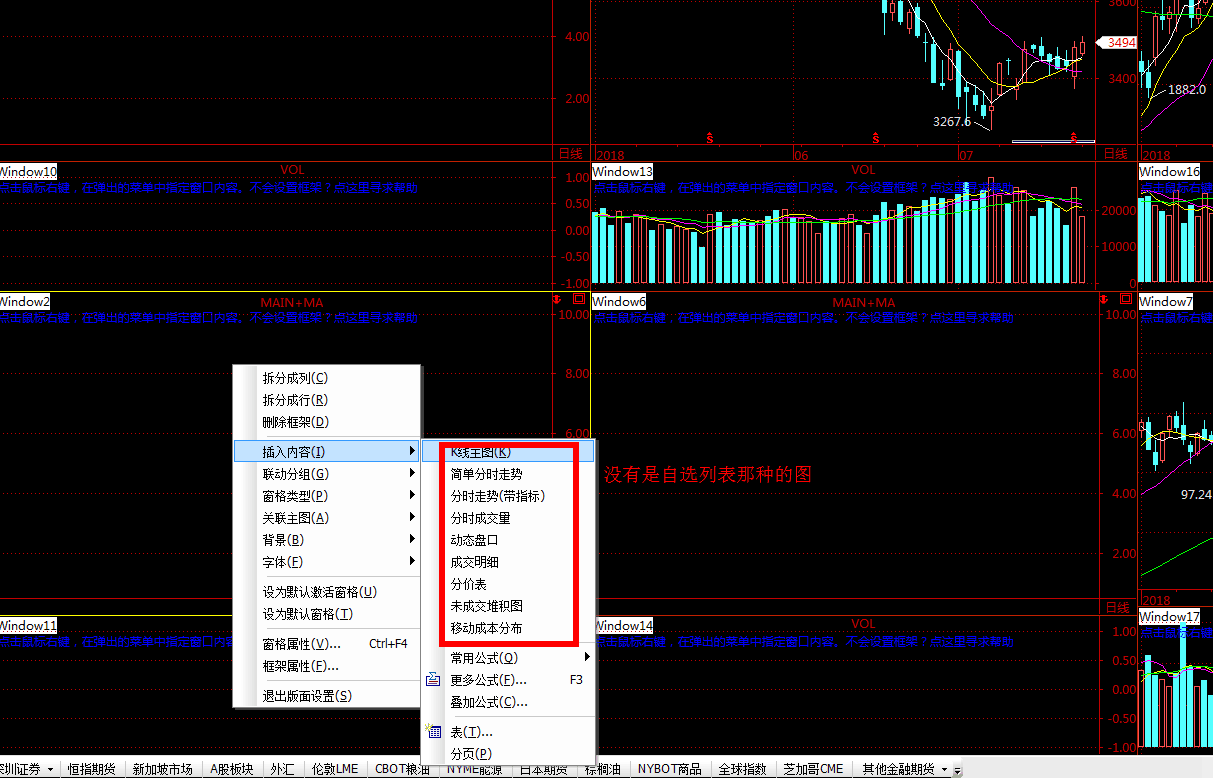Choose 分页(P) from the submenu
The height and width of the screenshot is (778, 1213).
pyautogui.click(x=509, y=754)
